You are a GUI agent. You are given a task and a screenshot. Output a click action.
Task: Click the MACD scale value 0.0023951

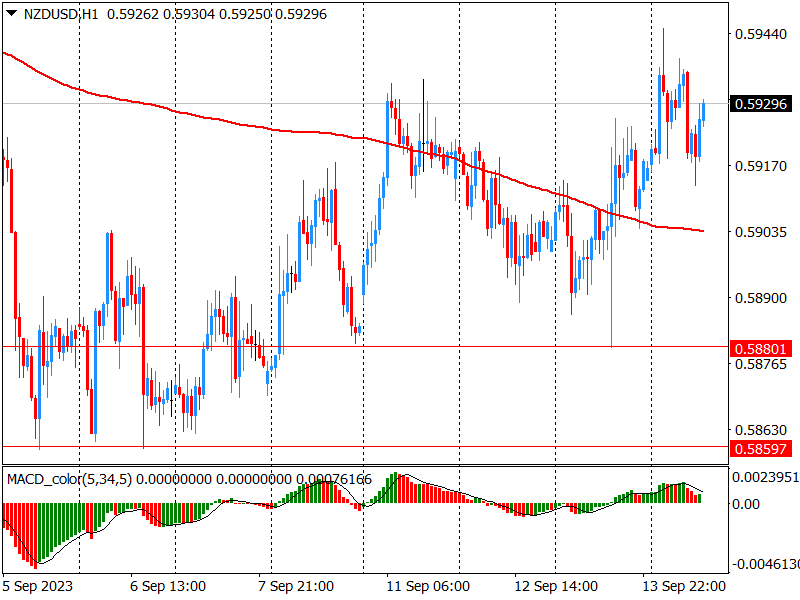tap(765, 477)
